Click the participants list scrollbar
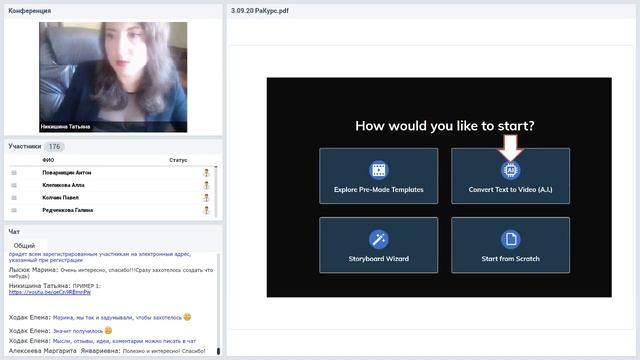 [216, 191]
